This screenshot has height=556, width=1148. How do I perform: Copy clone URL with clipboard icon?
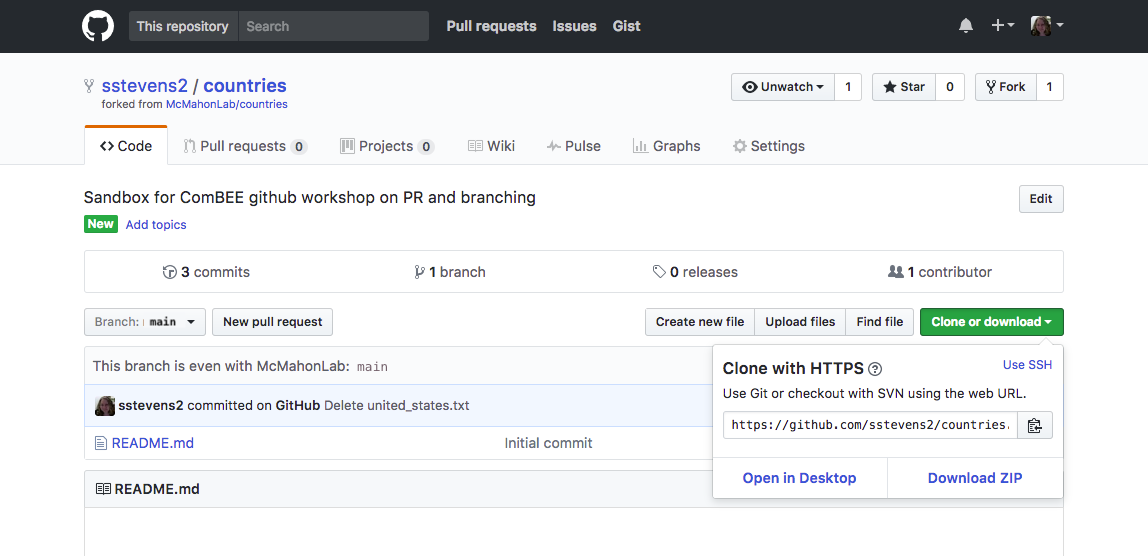coord(1035,425)
